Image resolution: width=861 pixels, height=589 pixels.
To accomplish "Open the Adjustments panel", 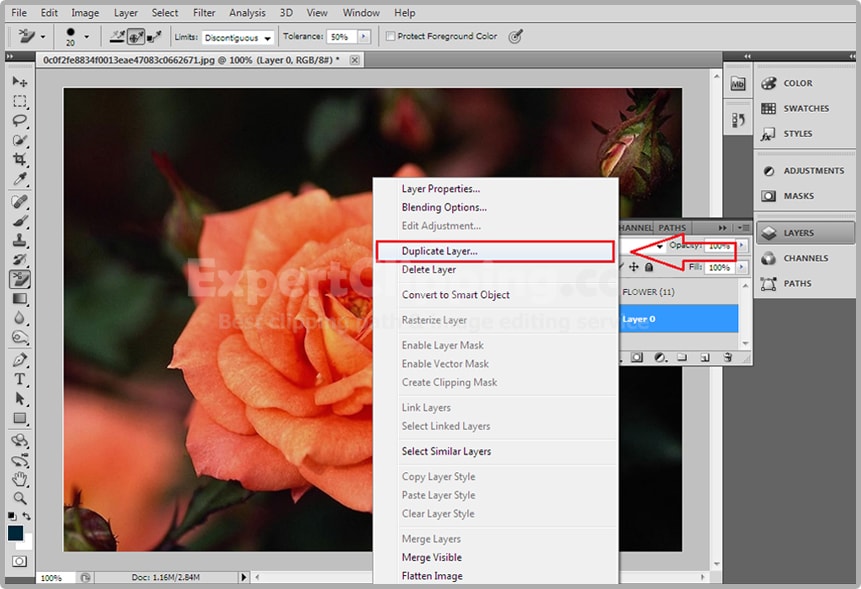I will coord(804,171).
